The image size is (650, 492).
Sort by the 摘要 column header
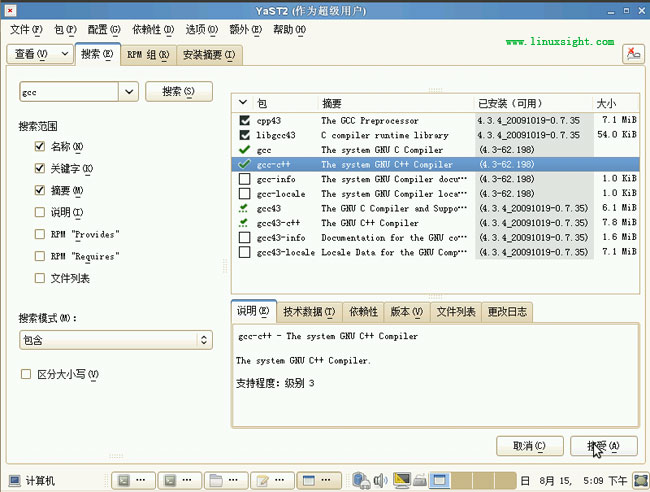396,103
